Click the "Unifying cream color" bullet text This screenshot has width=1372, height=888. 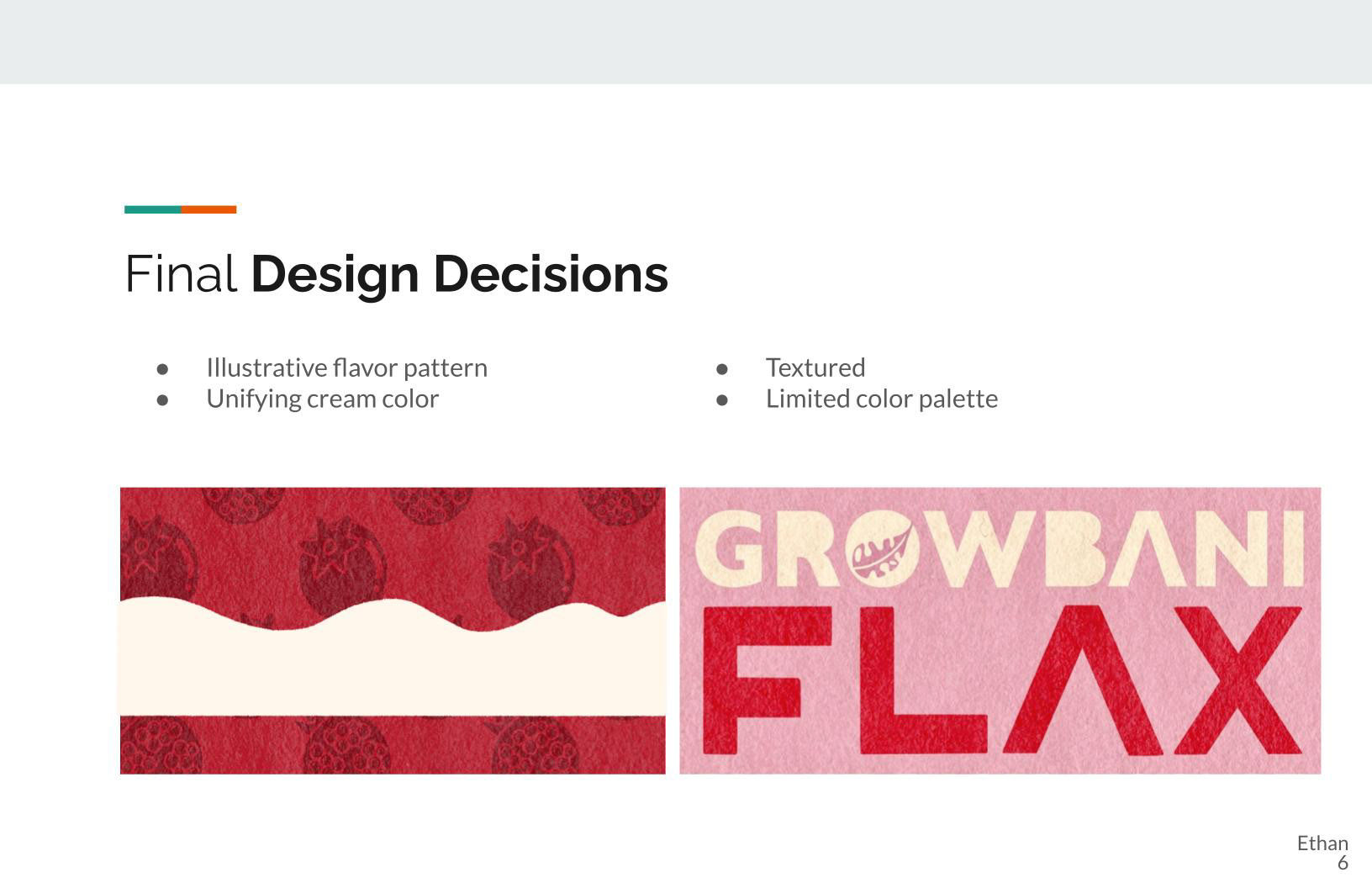322,399
